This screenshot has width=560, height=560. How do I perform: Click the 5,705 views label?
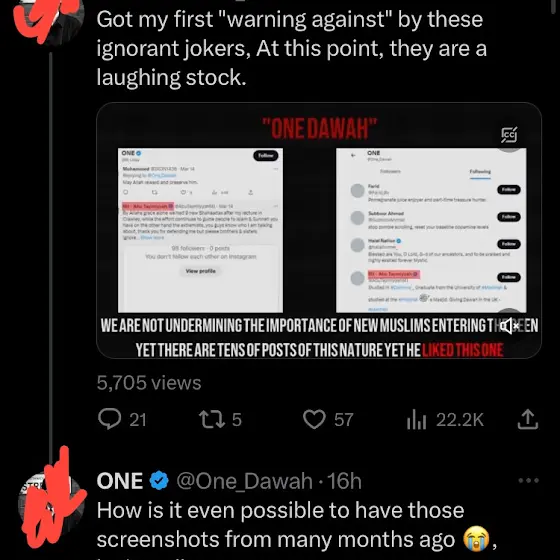(149, 382)
